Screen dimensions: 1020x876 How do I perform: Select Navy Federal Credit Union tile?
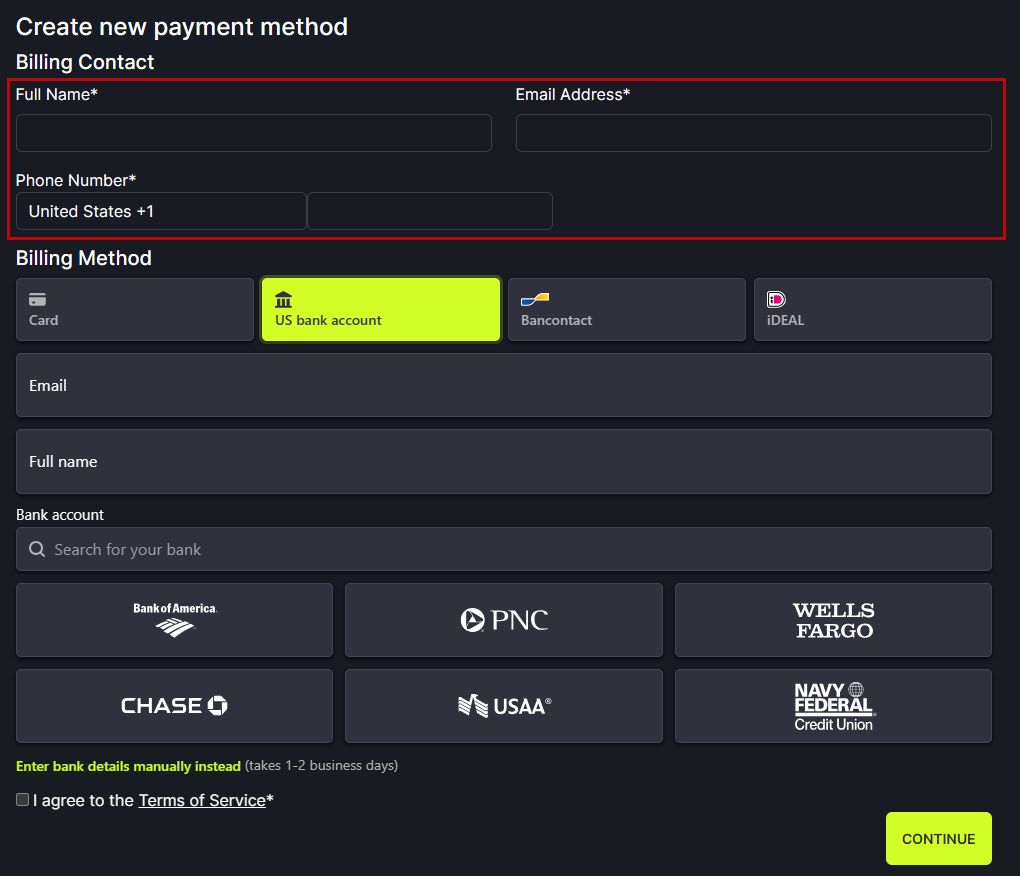click(833, 706)
